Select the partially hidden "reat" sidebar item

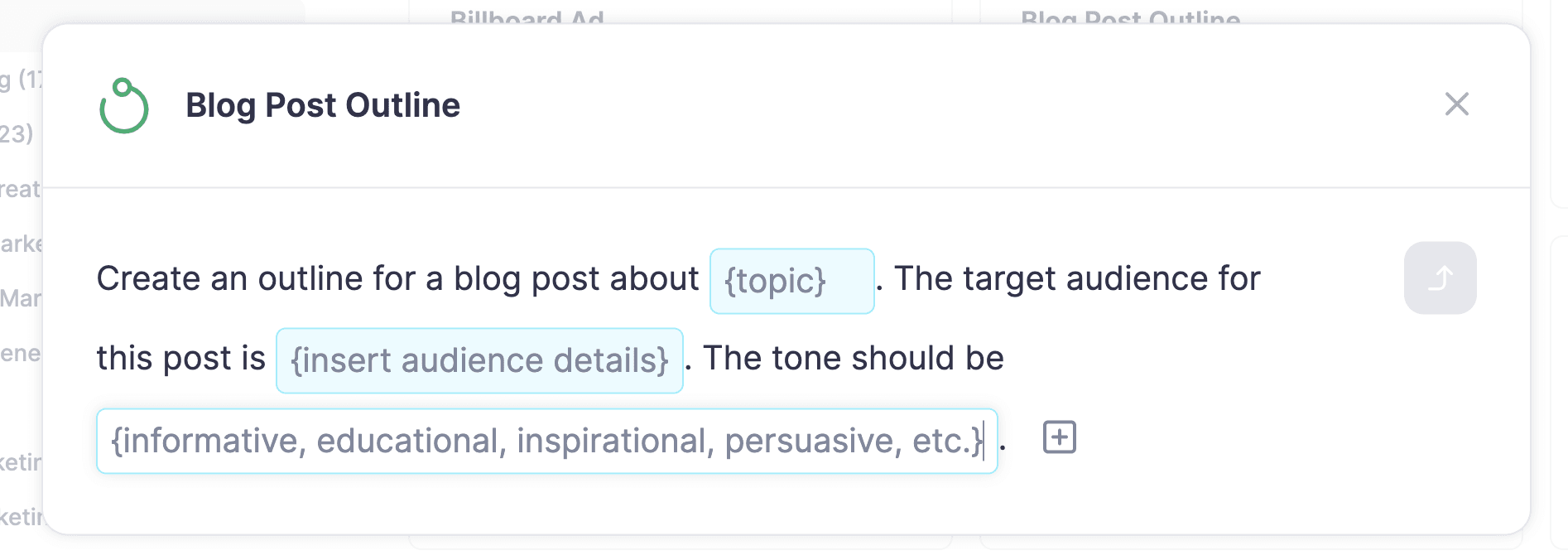(x=20, y=190)
